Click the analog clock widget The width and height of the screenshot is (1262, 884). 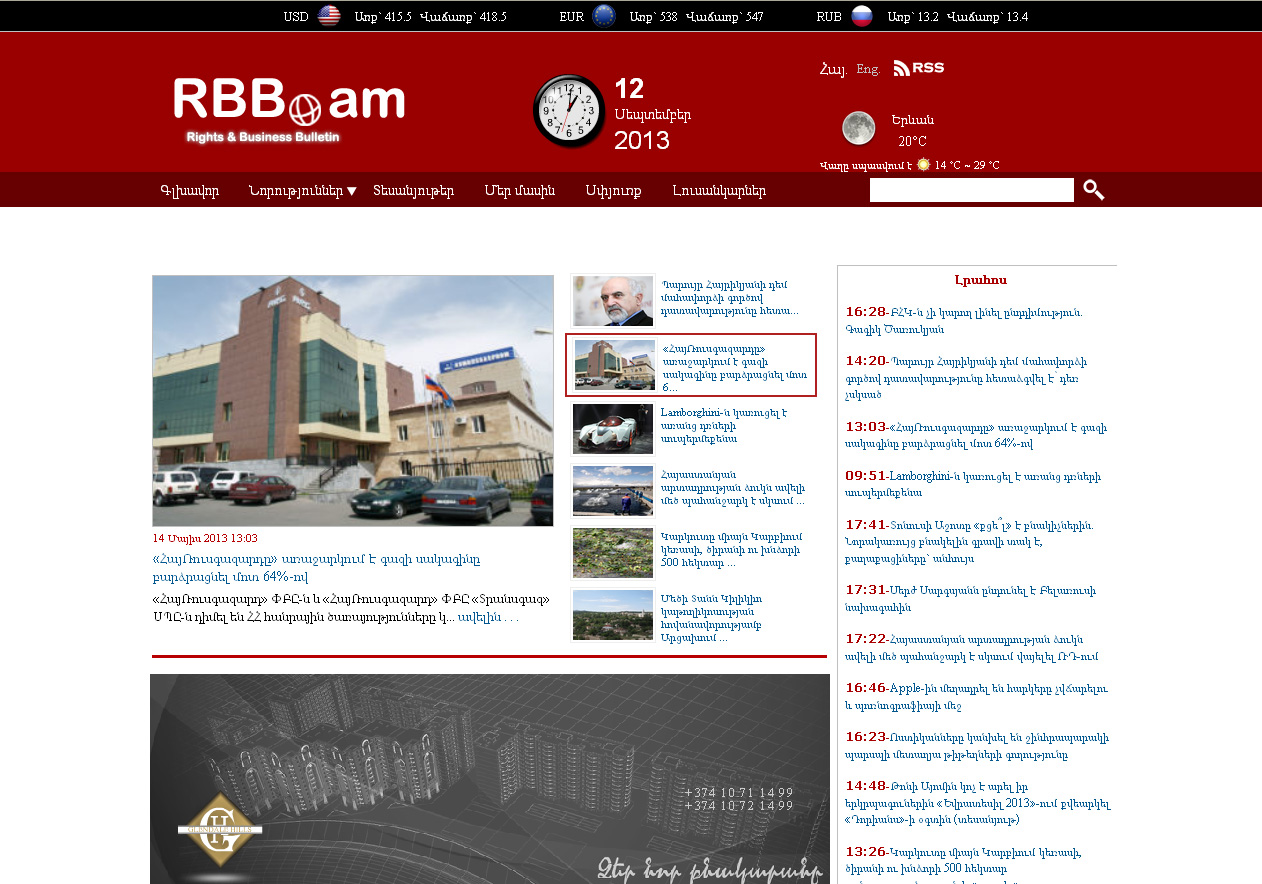pyautogui.click(x=569, y=110)
